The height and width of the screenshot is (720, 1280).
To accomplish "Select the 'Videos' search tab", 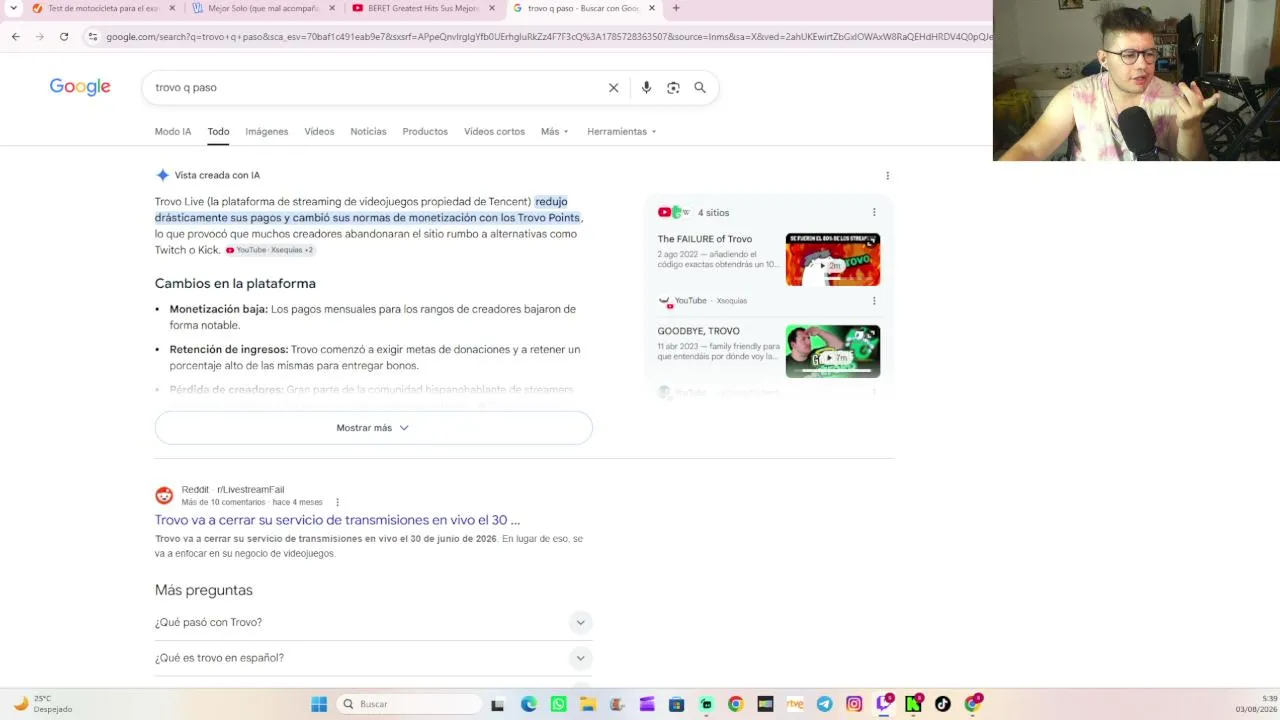I will pyautogui.click(x=319, y=132).
